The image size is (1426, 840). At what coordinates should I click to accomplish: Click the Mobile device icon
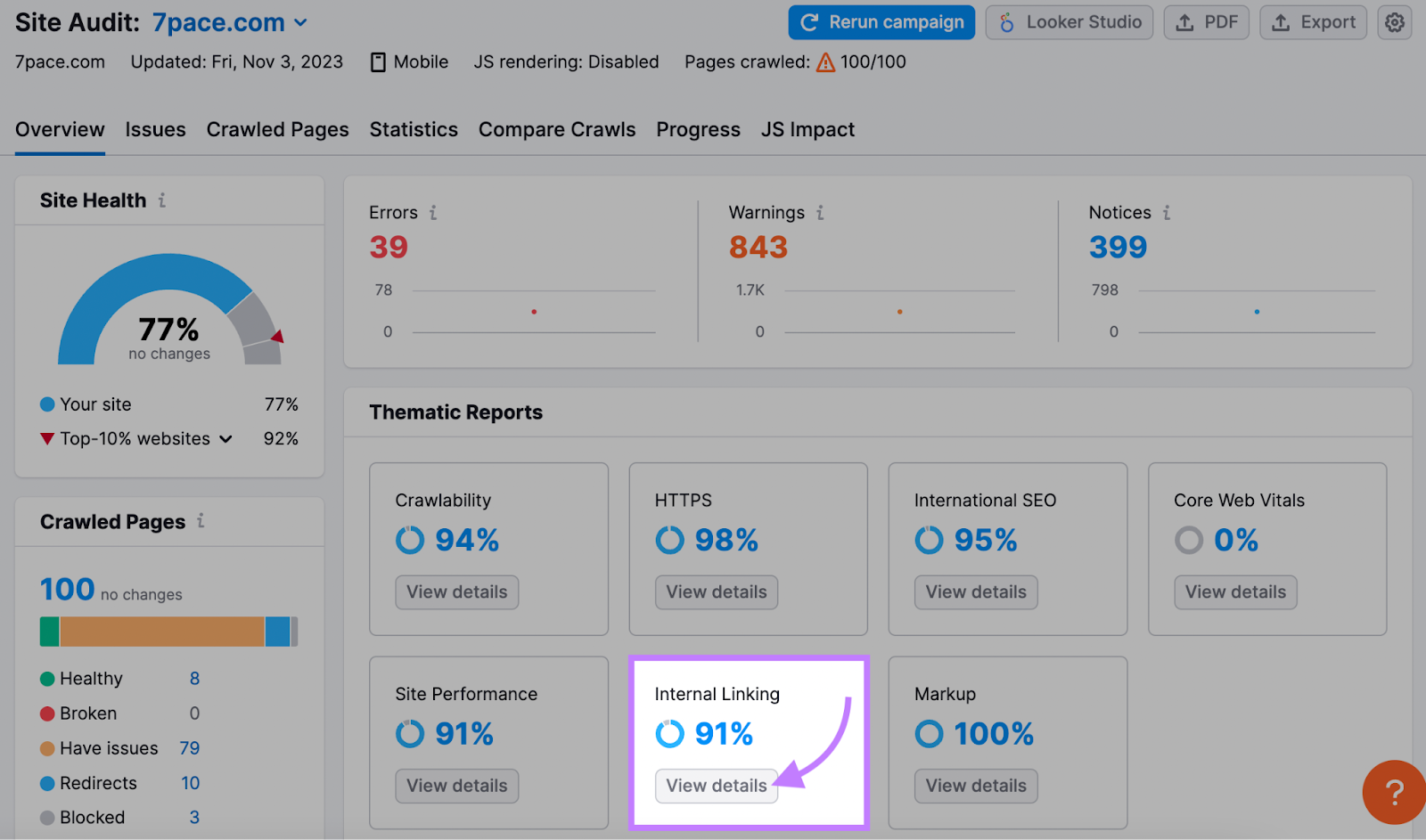(379, 61)
